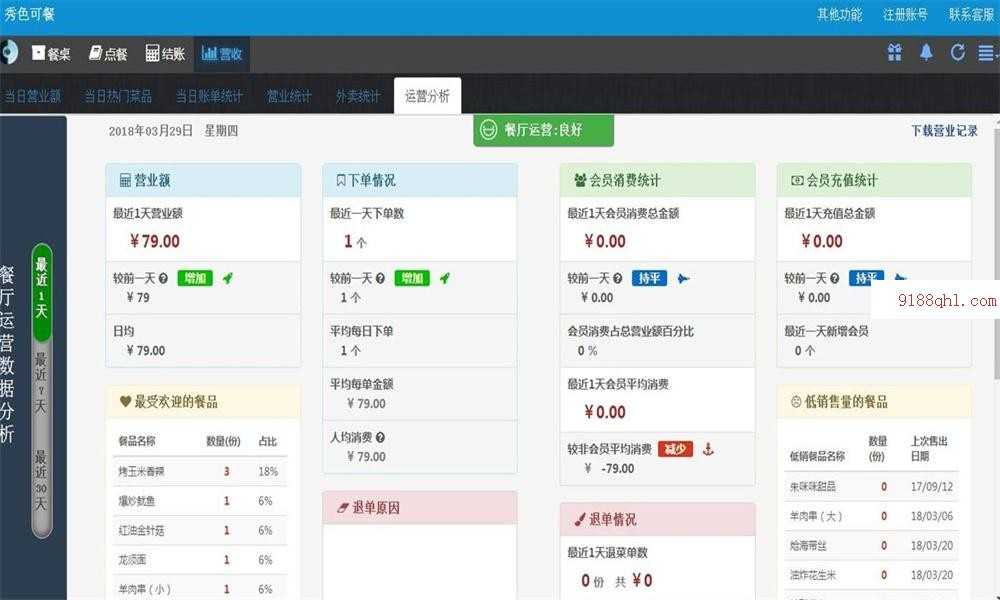Click 其他功能 in the top bar
This screenshot has width=1000, height=600.
(839, 14)
